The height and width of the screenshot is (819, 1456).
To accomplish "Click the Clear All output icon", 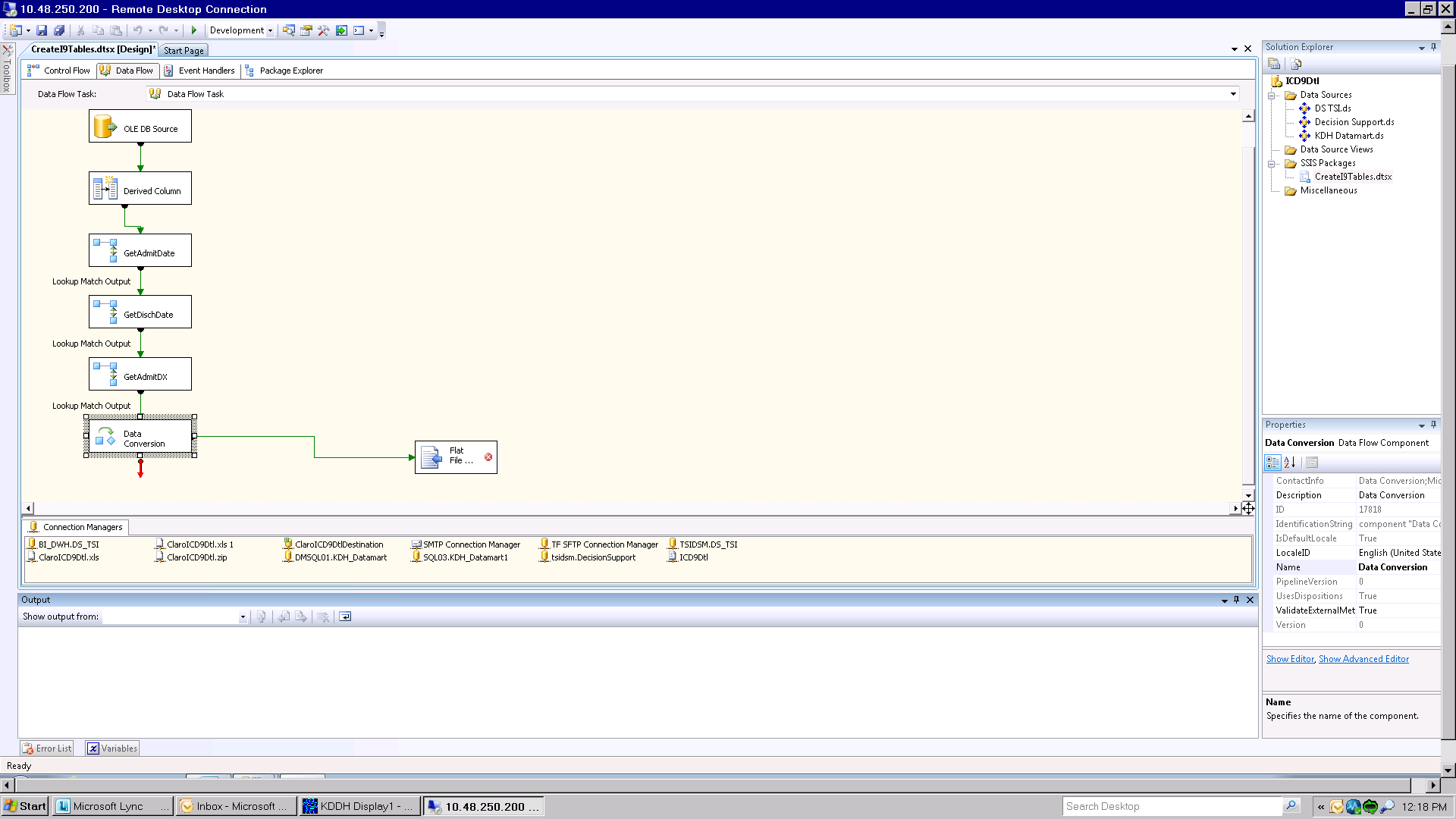I will click(x=323, y=617).
